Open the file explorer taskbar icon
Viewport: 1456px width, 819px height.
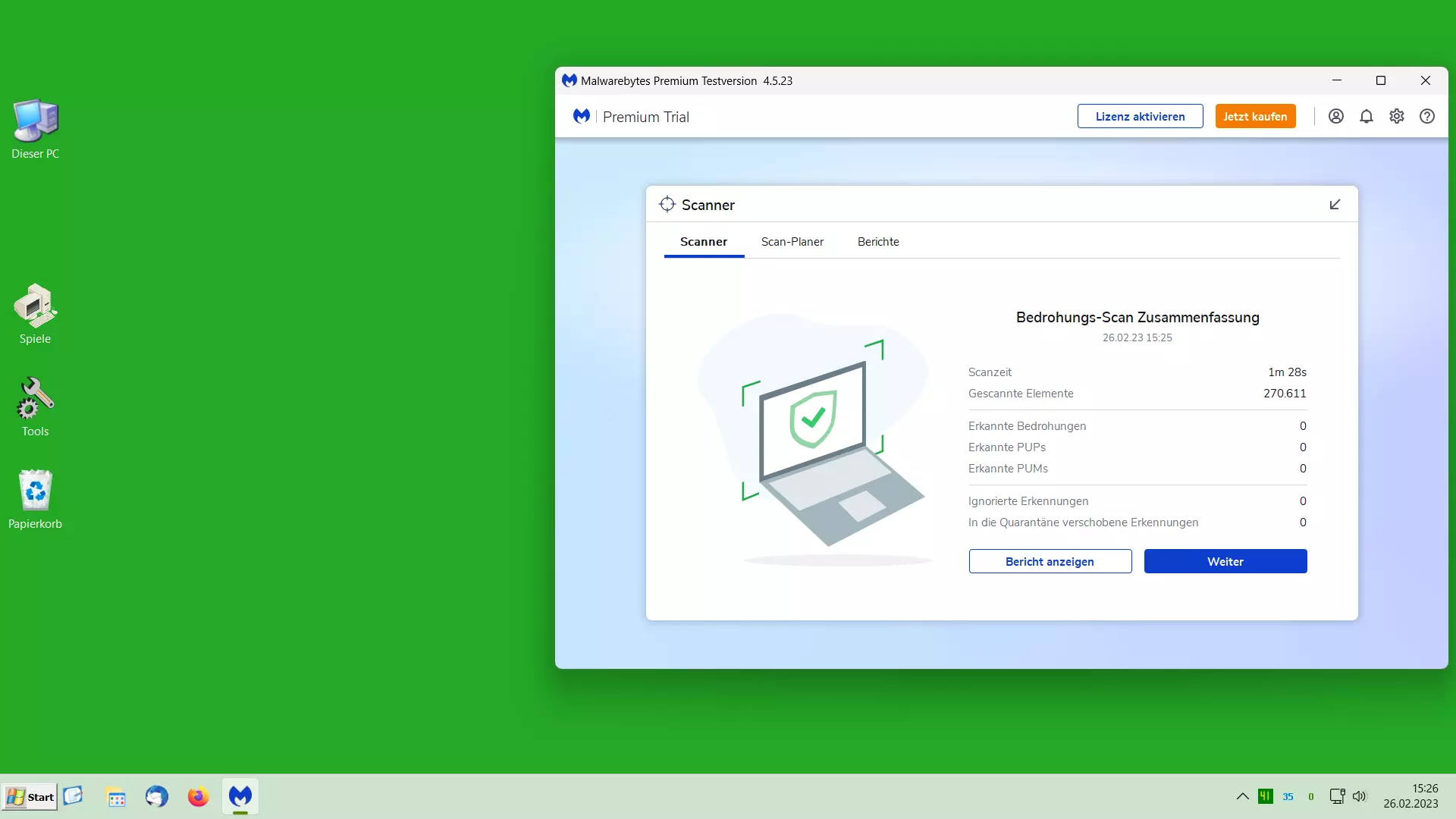[116, 797]
